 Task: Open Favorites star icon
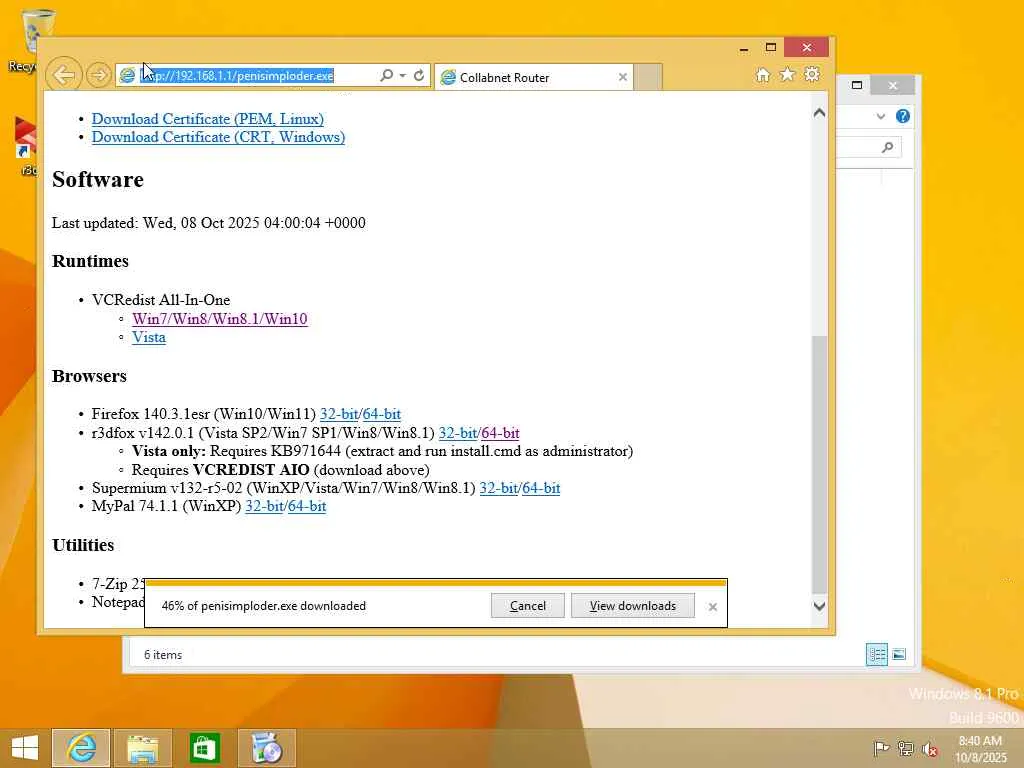tap(788, 74)
